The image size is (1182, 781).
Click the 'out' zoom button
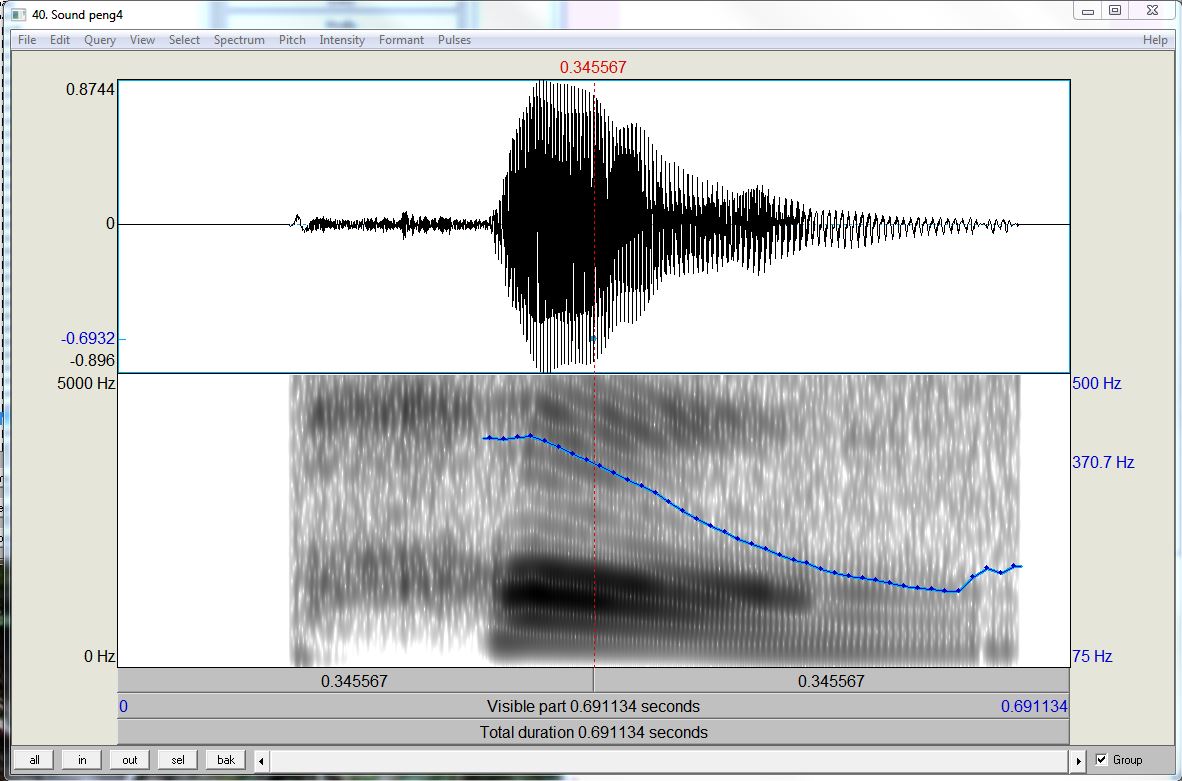tap(130, 760)
